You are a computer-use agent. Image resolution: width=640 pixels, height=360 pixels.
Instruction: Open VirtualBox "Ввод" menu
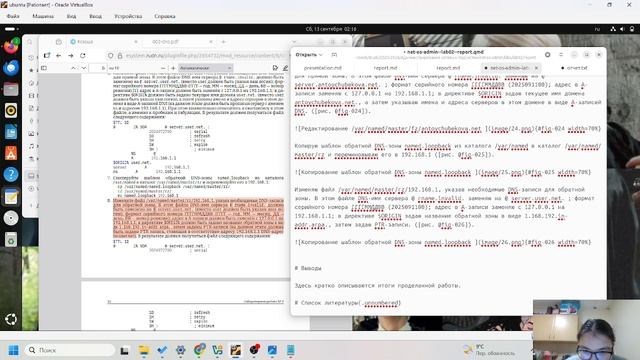click(x=95, y=16)
